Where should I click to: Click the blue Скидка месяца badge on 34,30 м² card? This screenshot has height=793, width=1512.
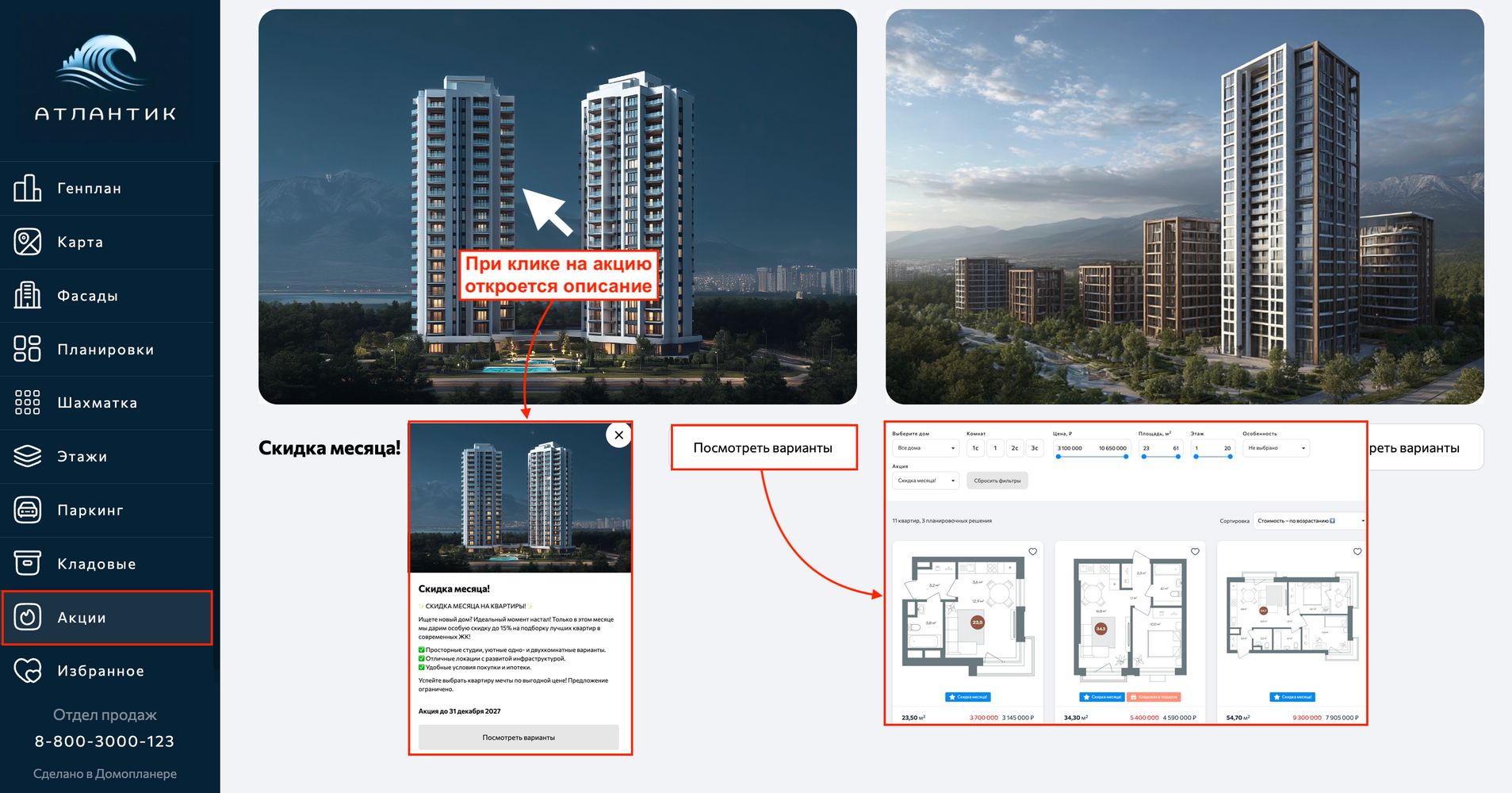[x=1102, y=697]
